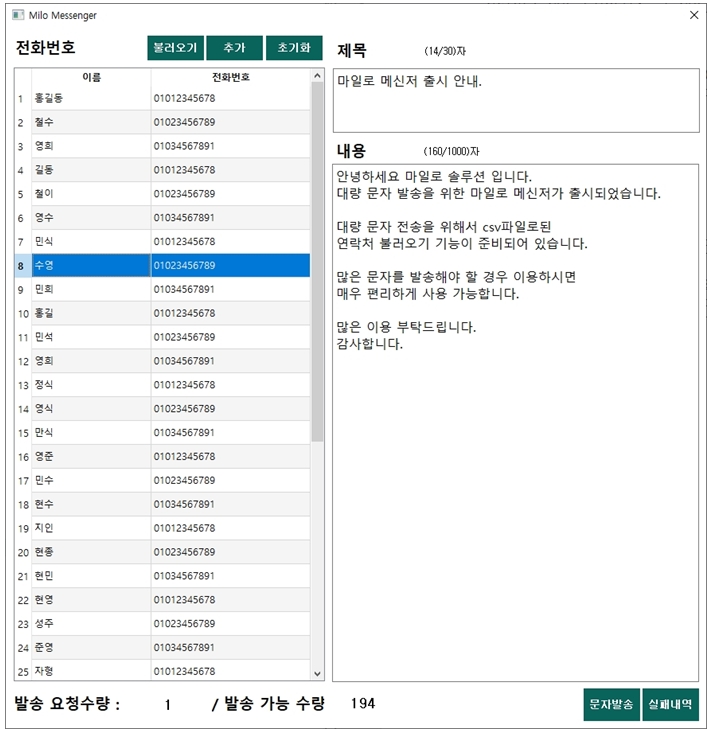This screenshot has height=730, width=710.
Task: Select the highlighted row 8 수영
Action: point(90,266)
